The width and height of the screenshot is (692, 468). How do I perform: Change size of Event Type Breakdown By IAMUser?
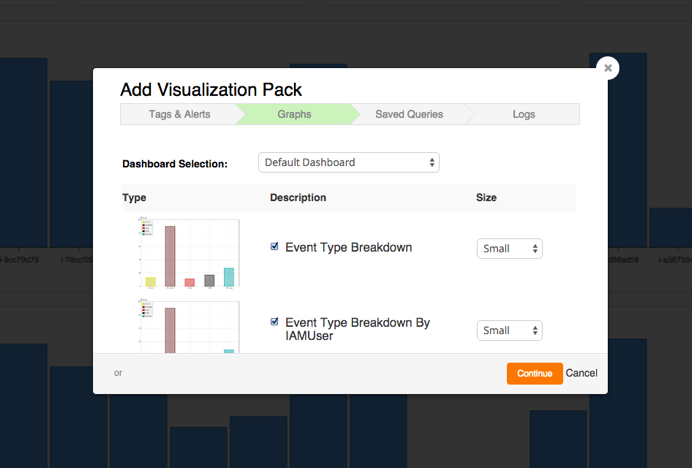(x=509, y=330)
